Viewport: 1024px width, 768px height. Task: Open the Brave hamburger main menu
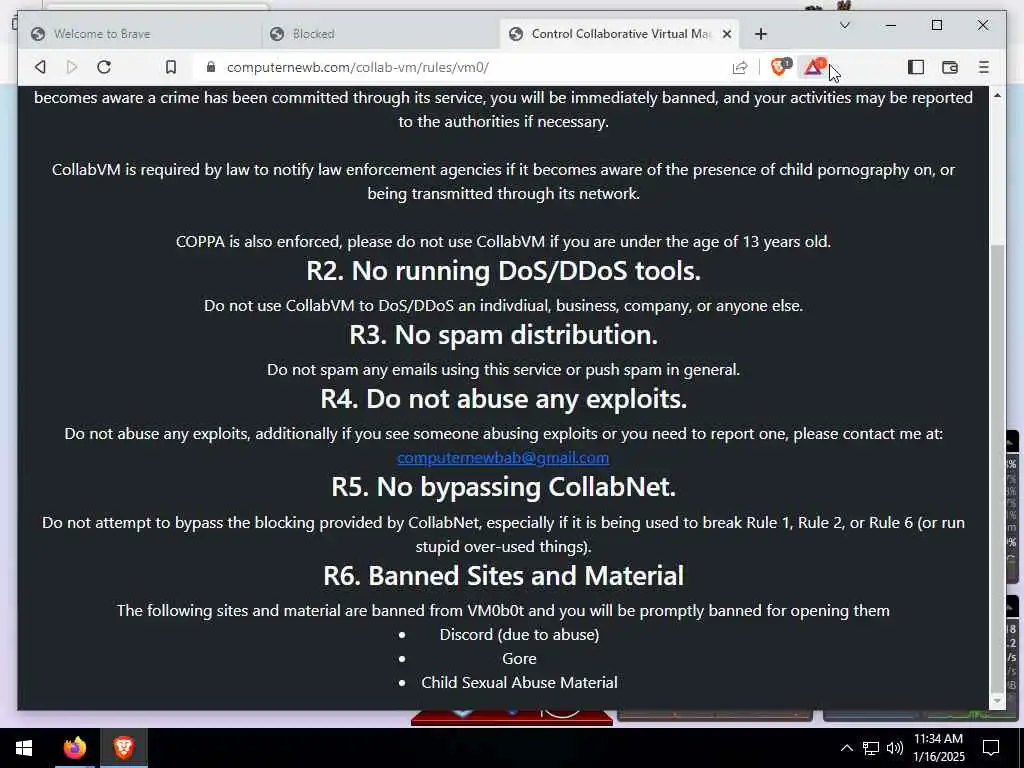[x=984, y=67]
